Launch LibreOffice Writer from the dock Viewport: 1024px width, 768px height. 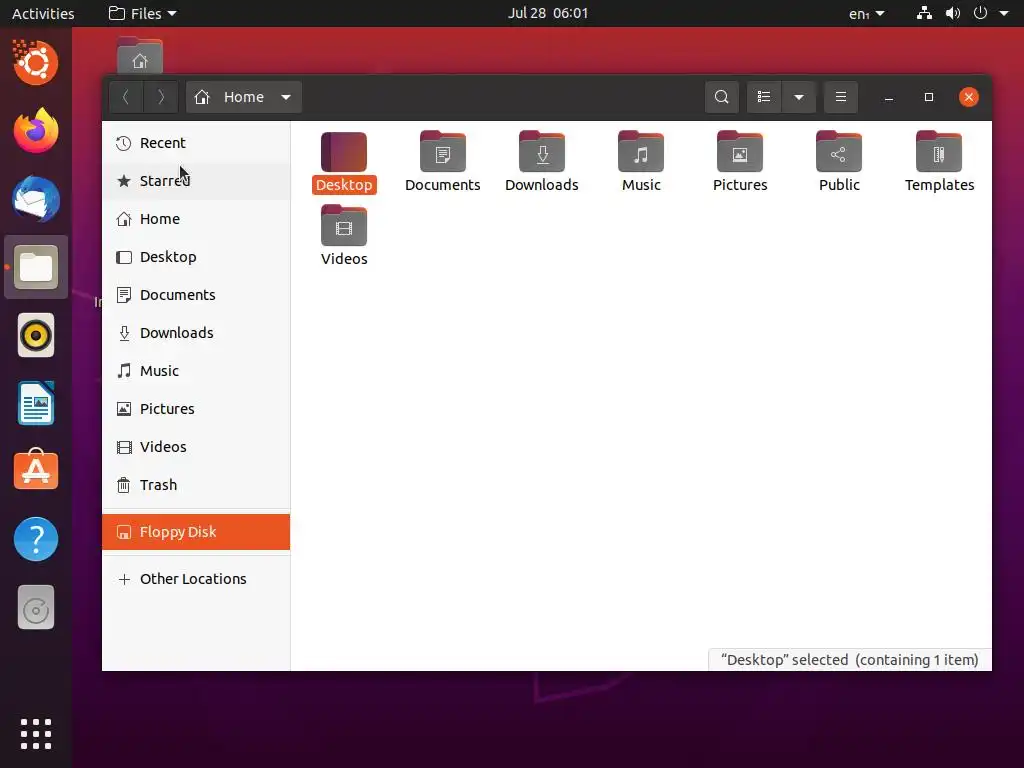[36, 404]
